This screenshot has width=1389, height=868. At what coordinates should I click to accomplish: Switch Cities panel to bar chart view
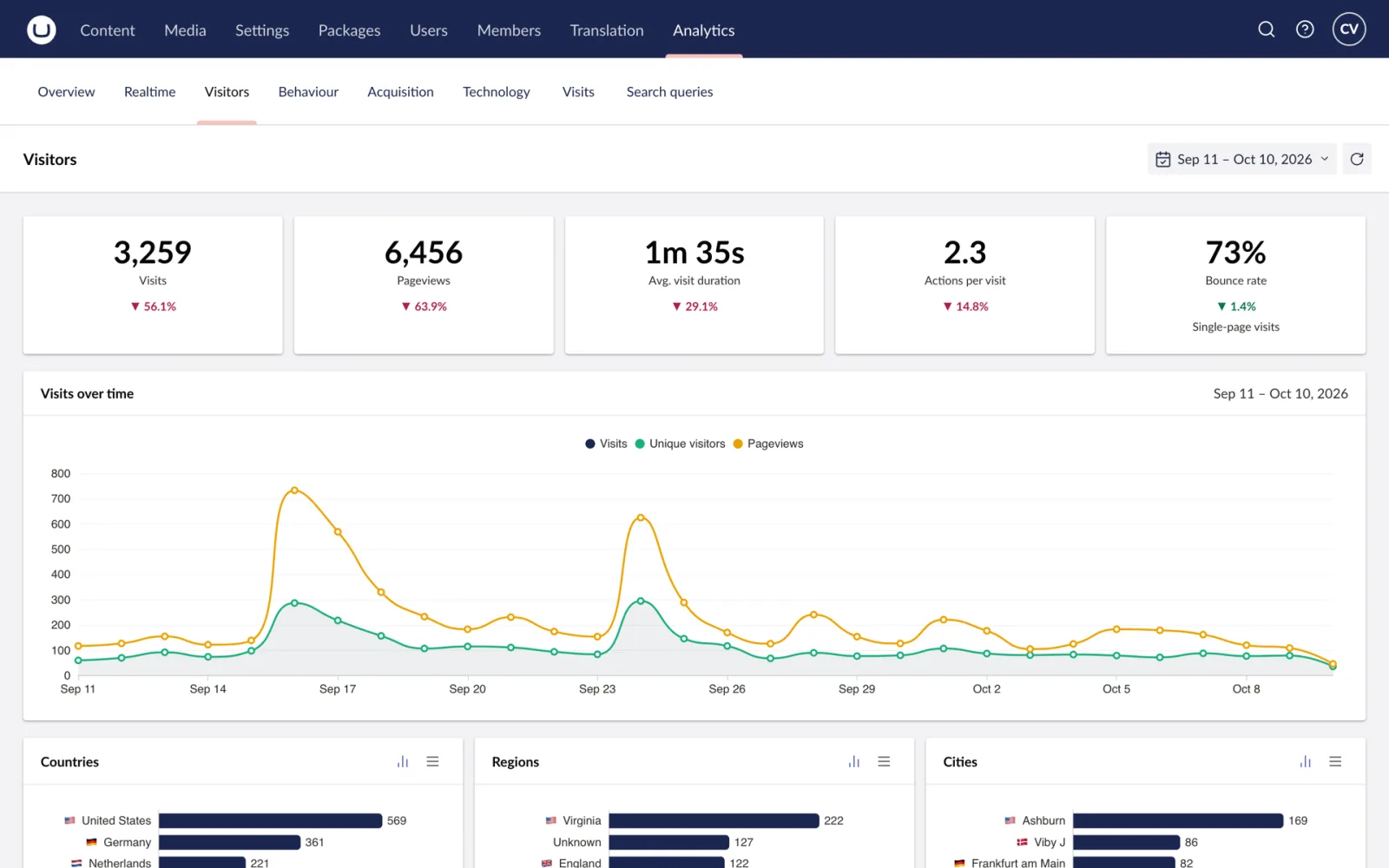click(x=1306, y=761)
